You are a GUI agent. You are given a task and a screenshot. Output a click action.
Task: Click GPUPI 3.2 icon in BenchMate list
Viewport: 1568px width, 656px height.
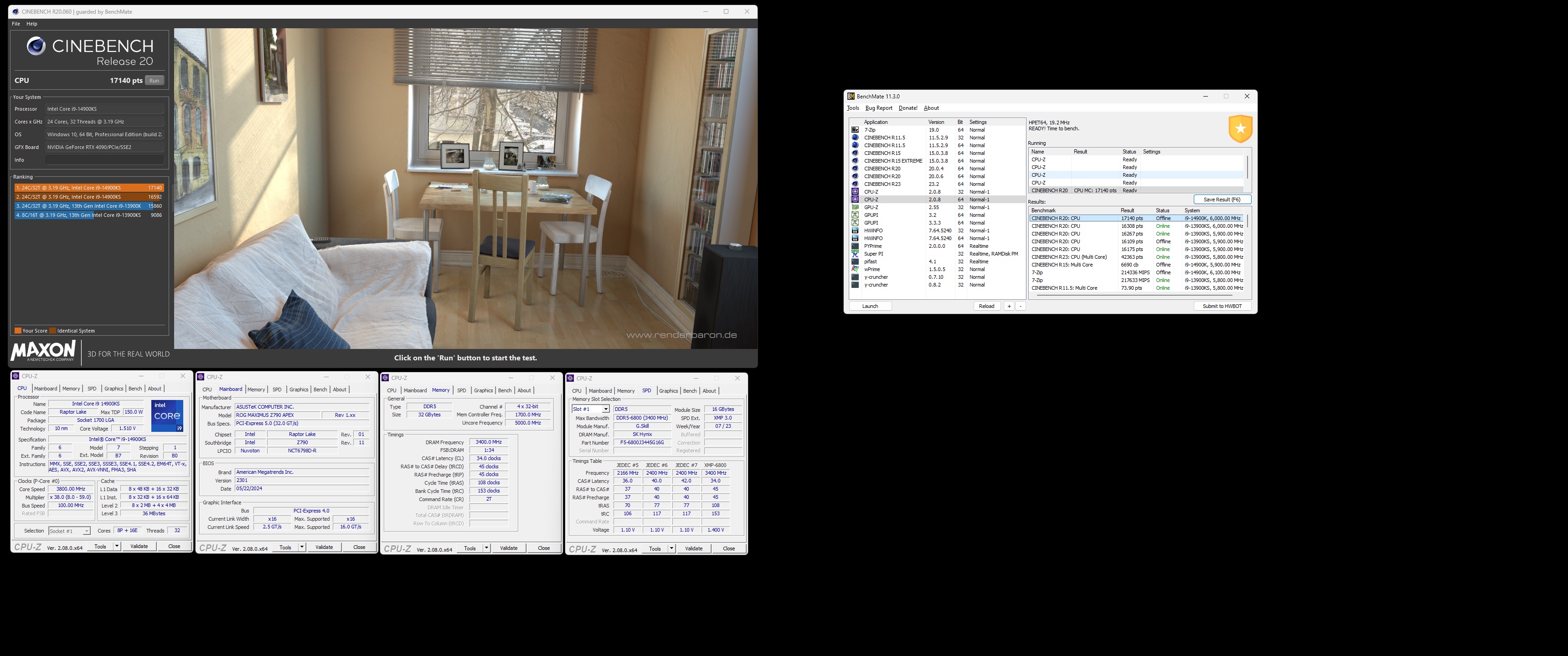click(855, 215)
